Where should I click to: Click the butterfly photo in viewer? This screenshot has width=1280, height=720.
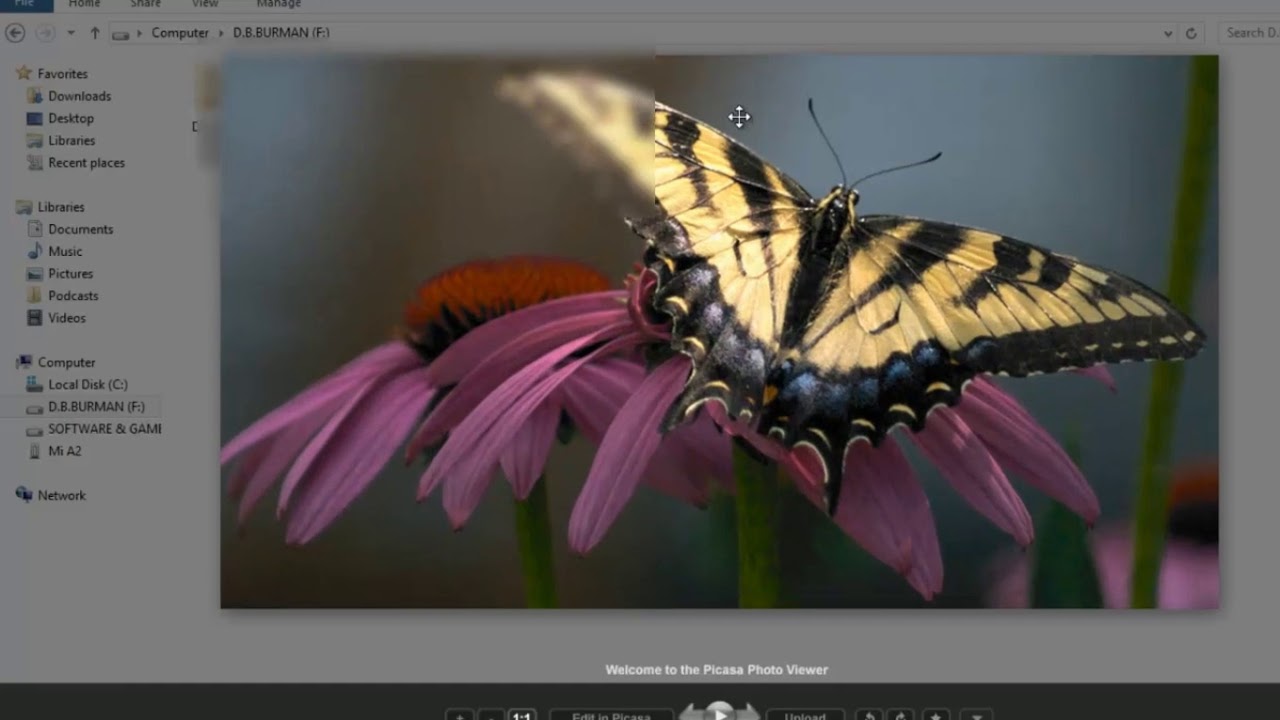click(719, 331)
